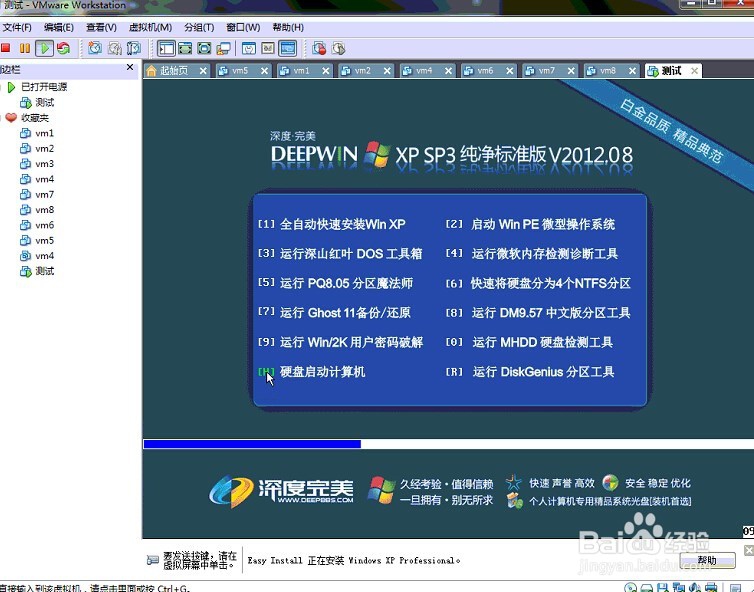Open the 编辑(E) menu
This screenshot has height=592, width=754.
(x=59, y=27)
